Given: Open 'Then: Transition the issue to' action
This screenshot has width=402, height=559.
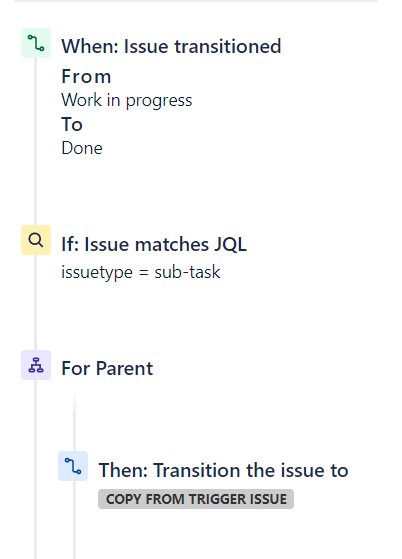Looking at the screenshot, I should click(223, 470).
